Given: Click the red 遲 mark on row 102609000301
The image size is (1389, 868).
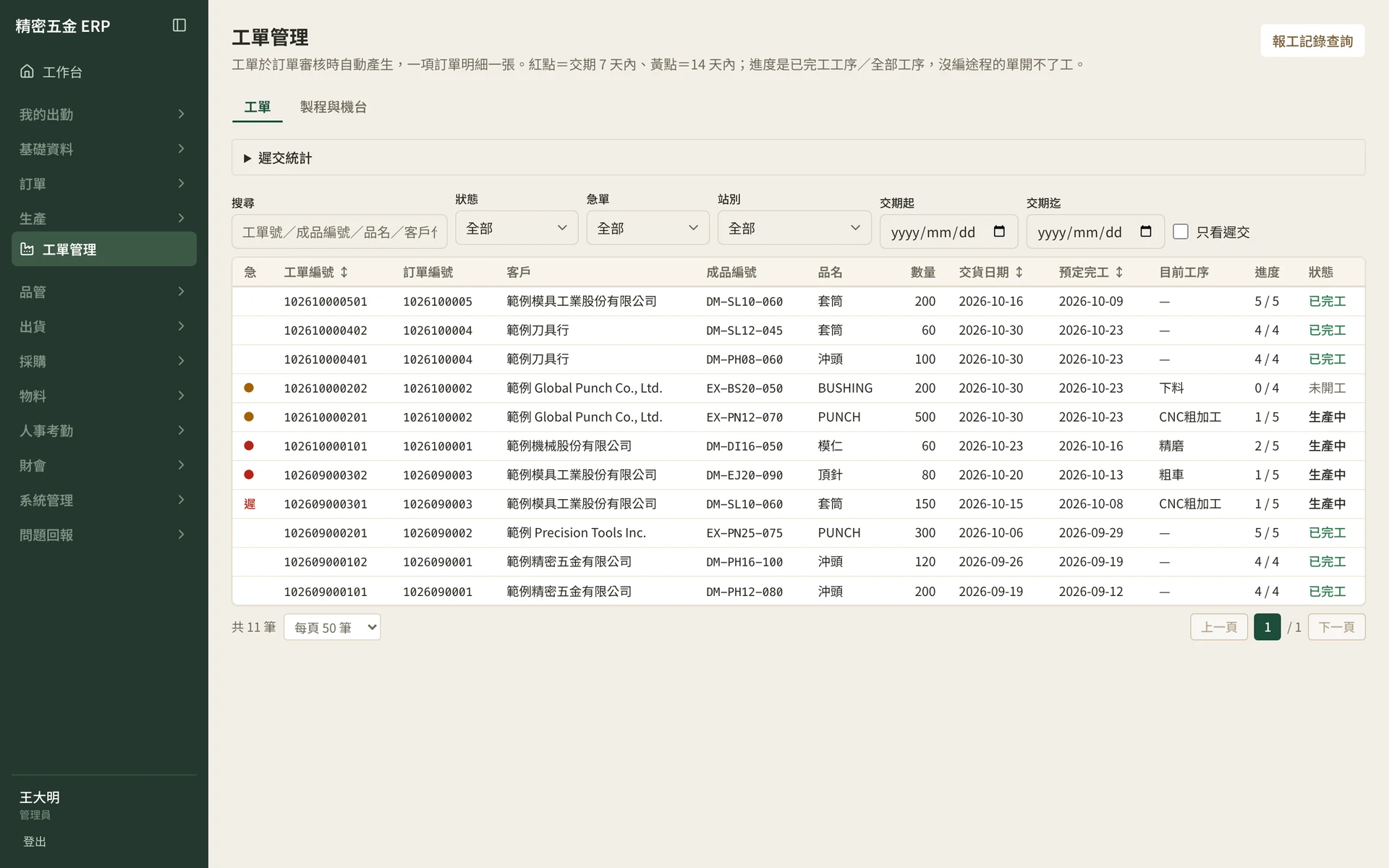Looking at the screenshot, I should (x=250, y=503).
